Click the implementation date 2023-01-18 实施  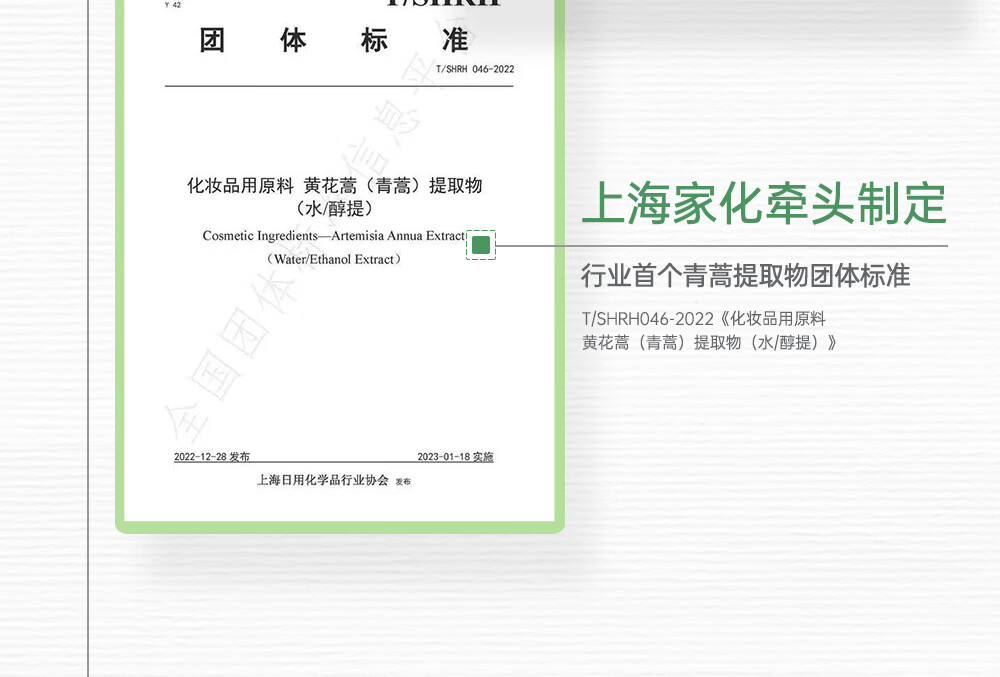coord(455,456)
